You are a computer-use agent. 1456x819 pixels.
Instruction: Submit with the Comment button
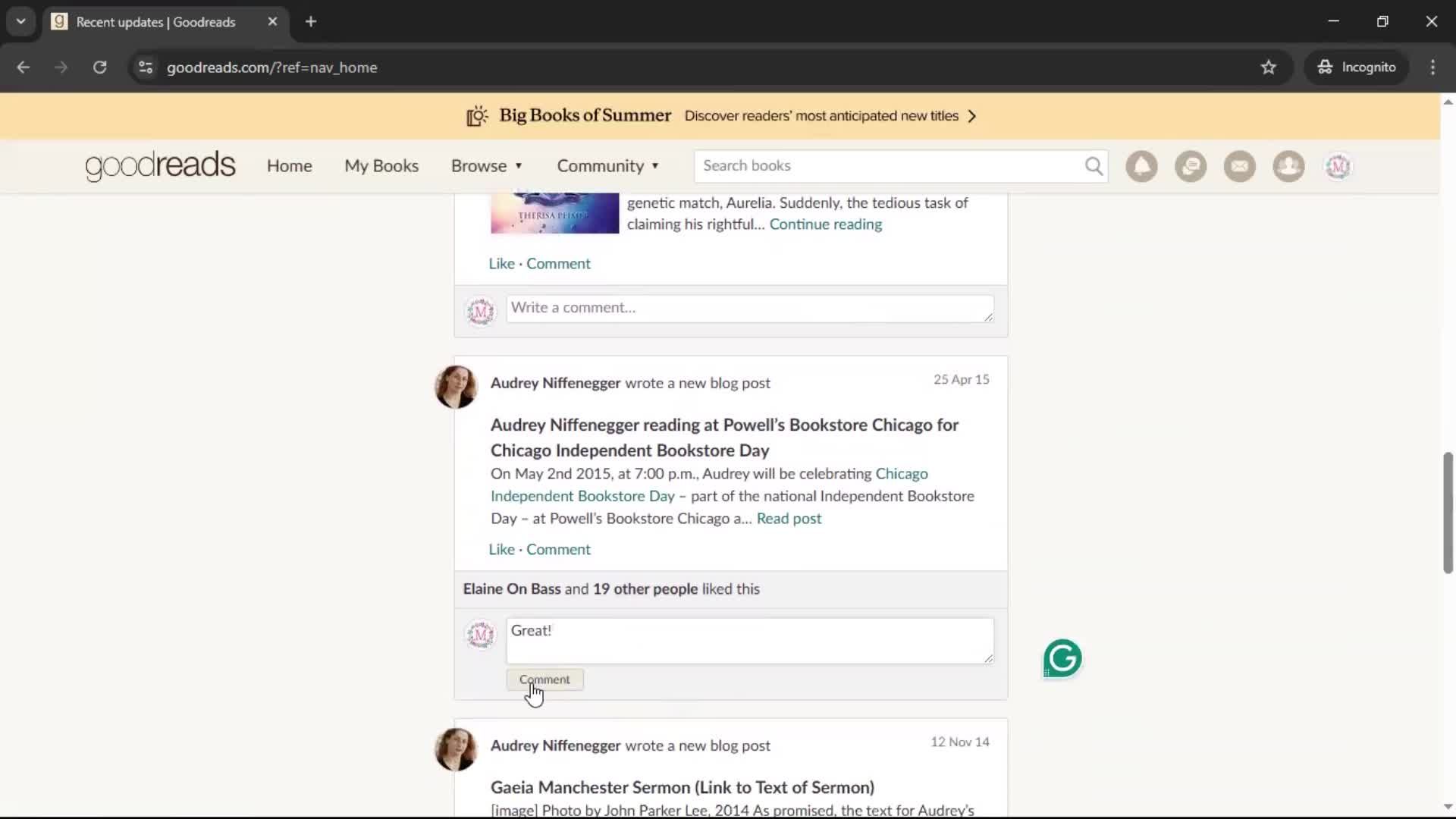[x=544, y=679]
